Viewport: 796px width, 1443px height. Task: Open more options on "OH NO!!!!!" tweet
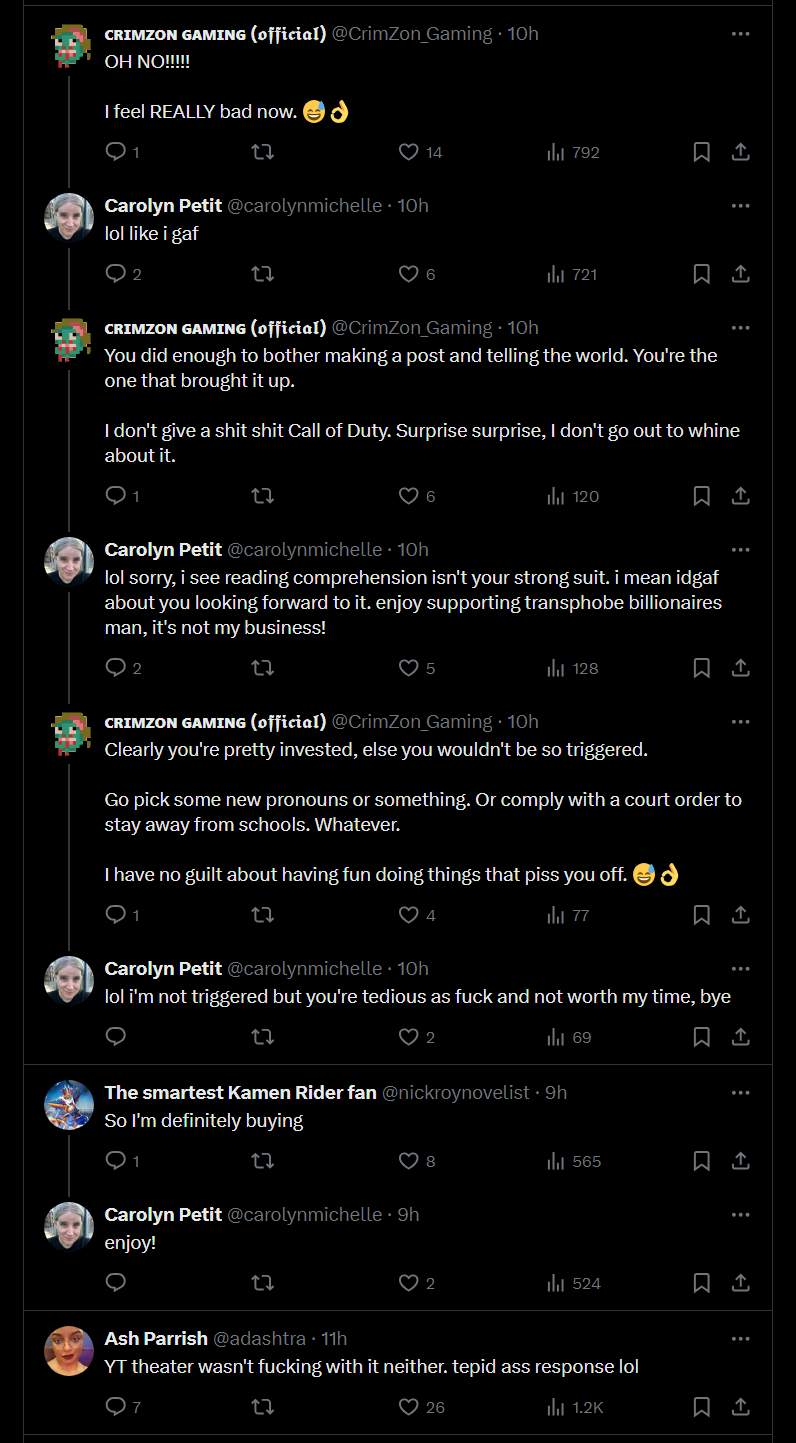pos(740,33)
